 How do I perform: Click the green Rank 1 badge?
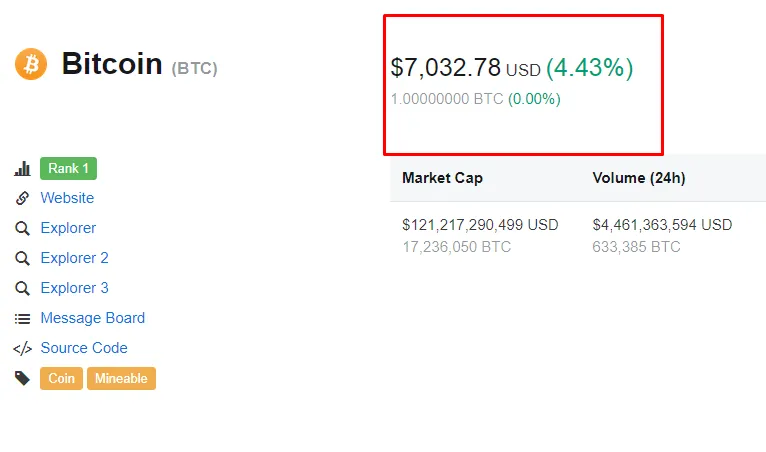coord(68,169)
